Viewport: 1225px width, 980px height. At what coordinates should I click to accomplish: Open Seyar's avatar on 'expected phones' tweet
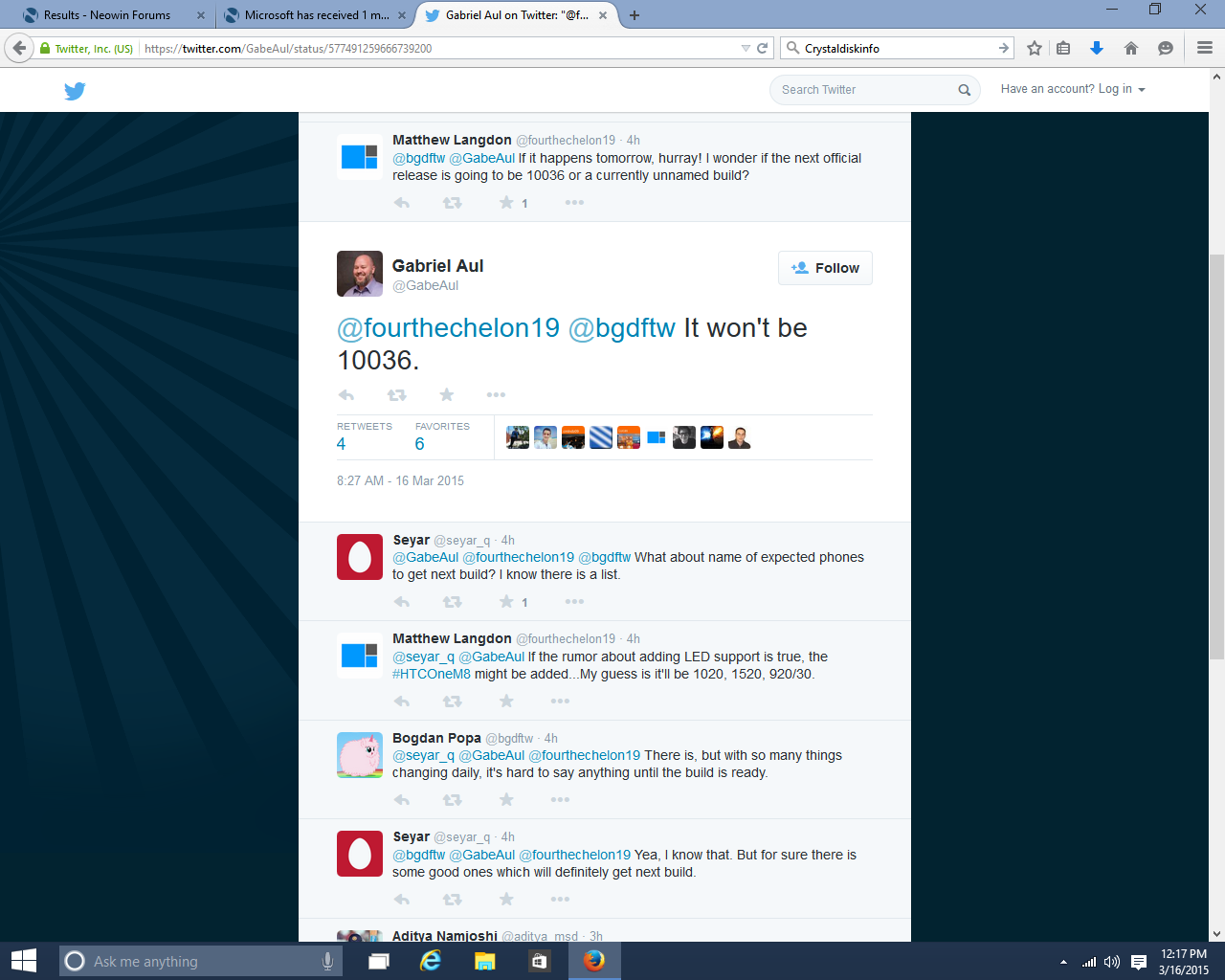click(360, 557)
